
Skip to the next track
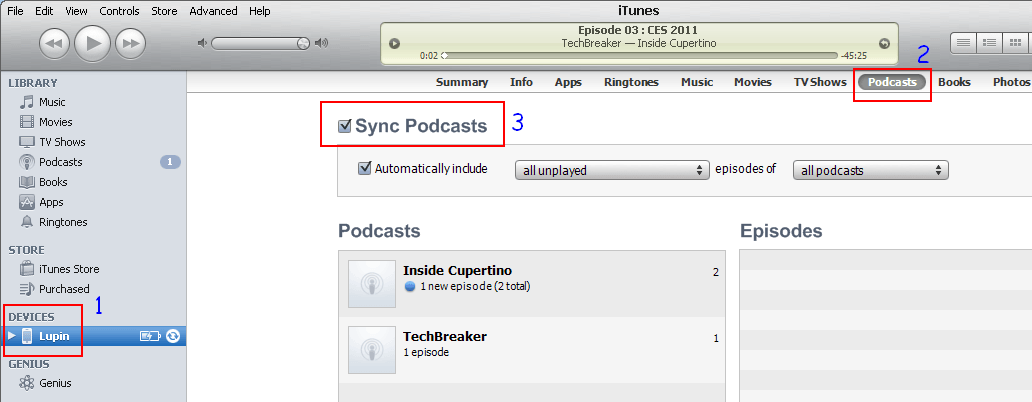(131, 42)
